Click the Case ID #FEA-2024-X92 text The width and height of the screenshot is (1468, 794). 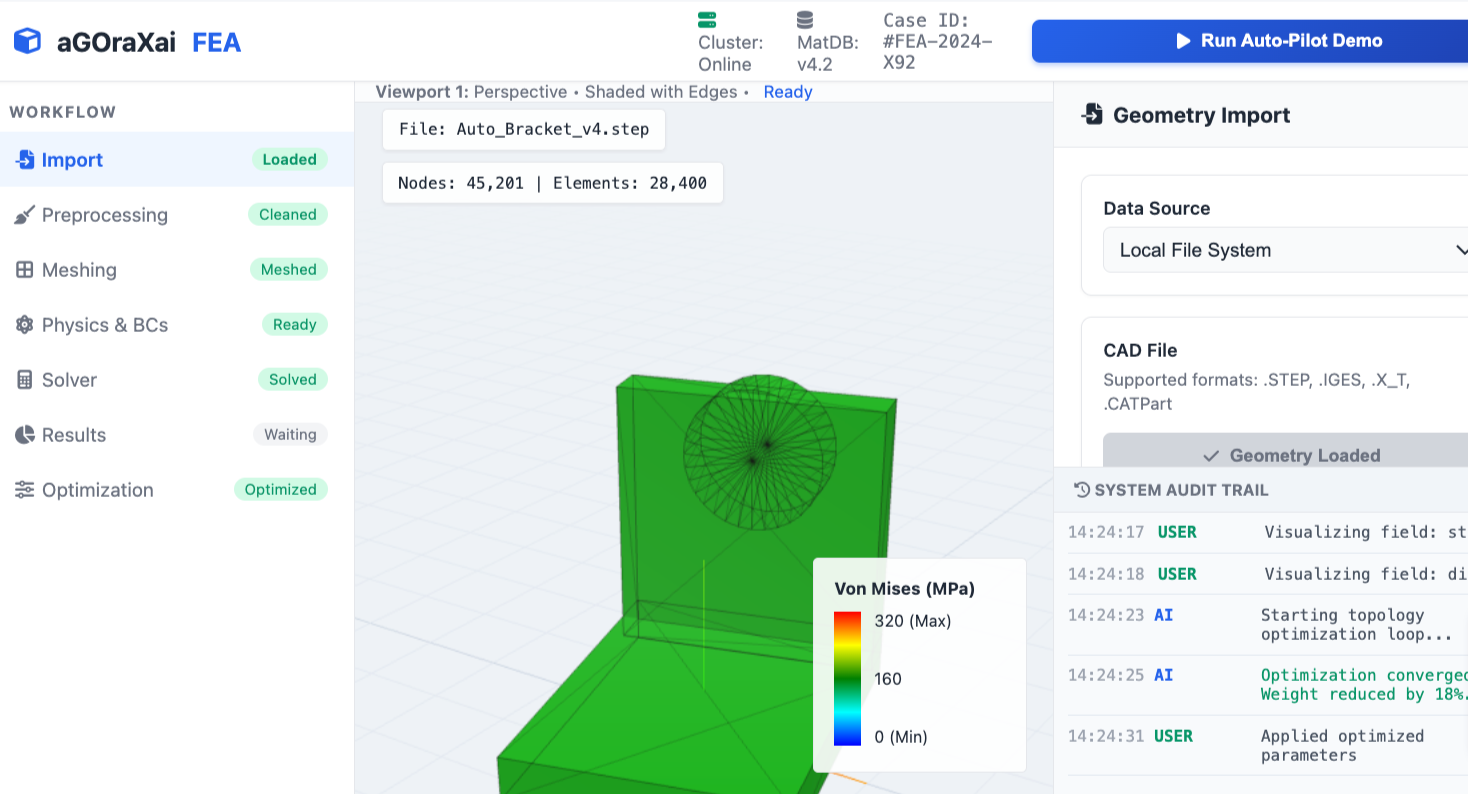pyautogui.click(x=938, y=41)
